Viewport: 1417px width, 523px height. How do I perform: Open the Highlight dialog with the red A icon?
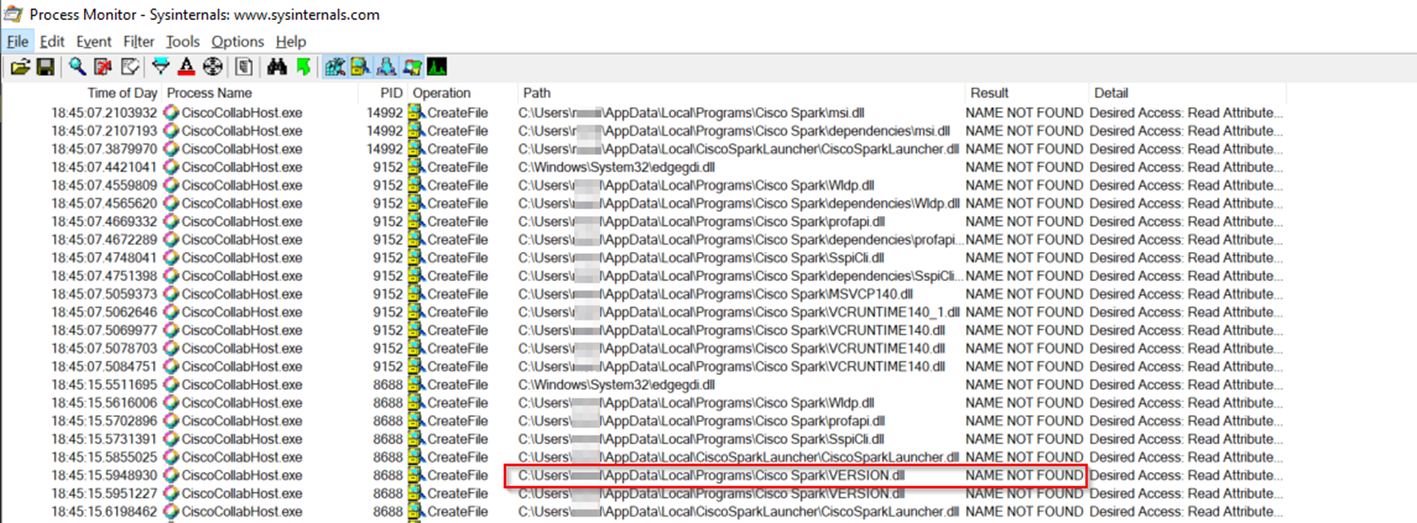pos(186,67)
